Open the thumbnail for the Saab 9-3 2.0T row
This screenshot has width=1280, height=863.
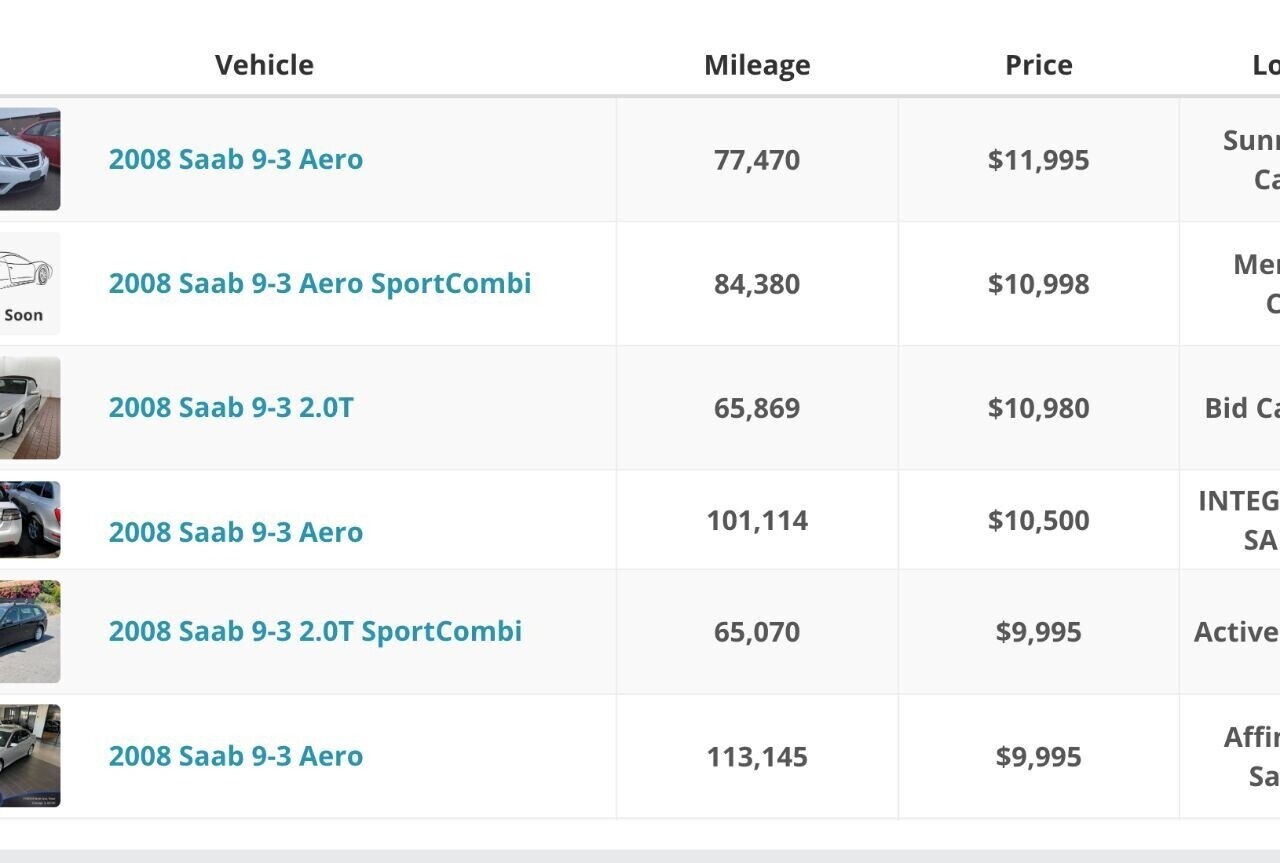(29, 408)
